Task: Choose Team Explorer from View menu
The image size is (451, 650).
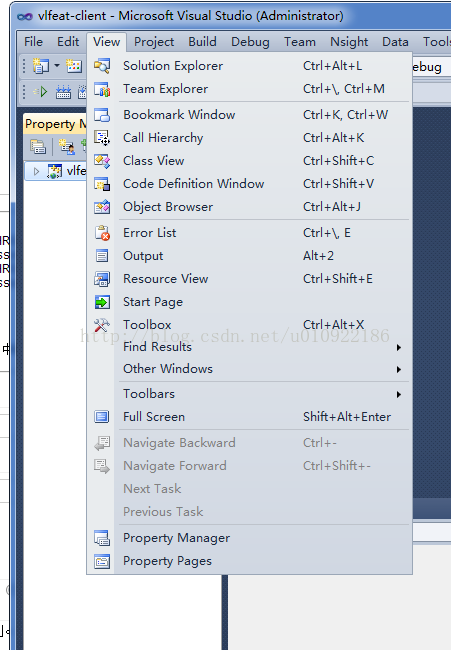Action: click(x=250, y=89)
